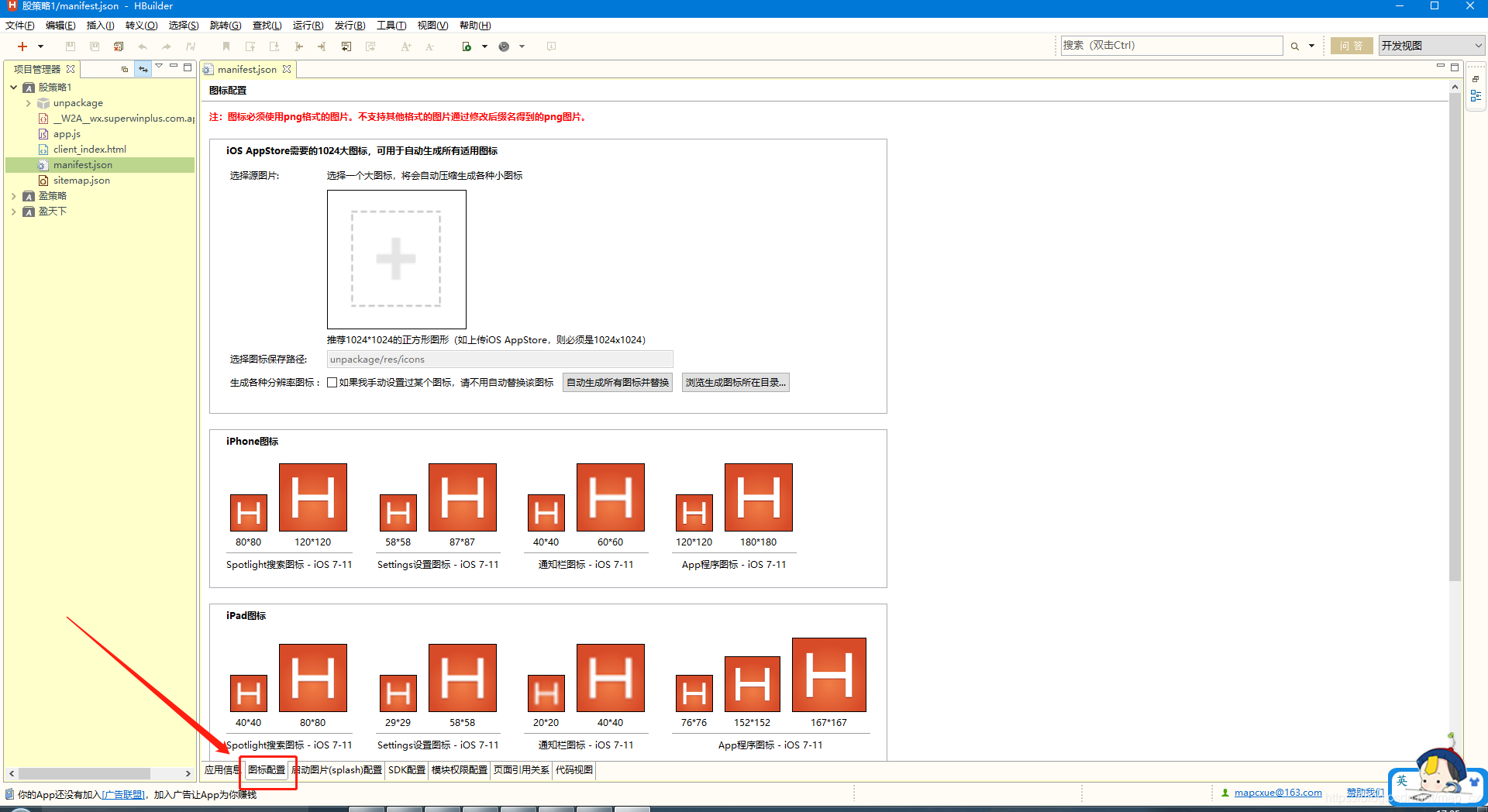Close the manifest.json editor tab
The height and width of the screenshot is (812, 1488).
287,69
